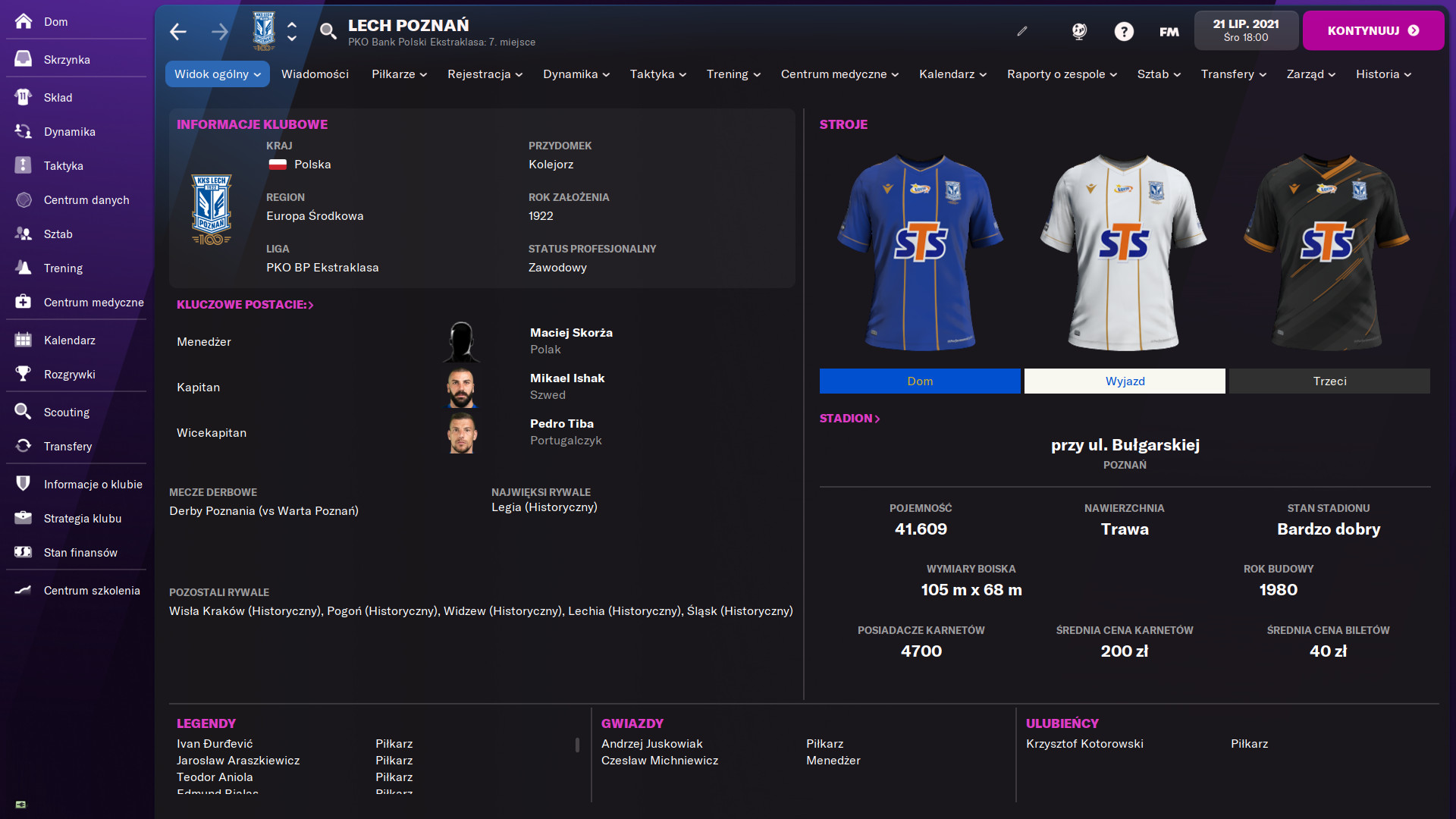Screen dimensions: 1456x819
Task: Click the Legendy list scrollbar
Action: [x=577, y=745]
